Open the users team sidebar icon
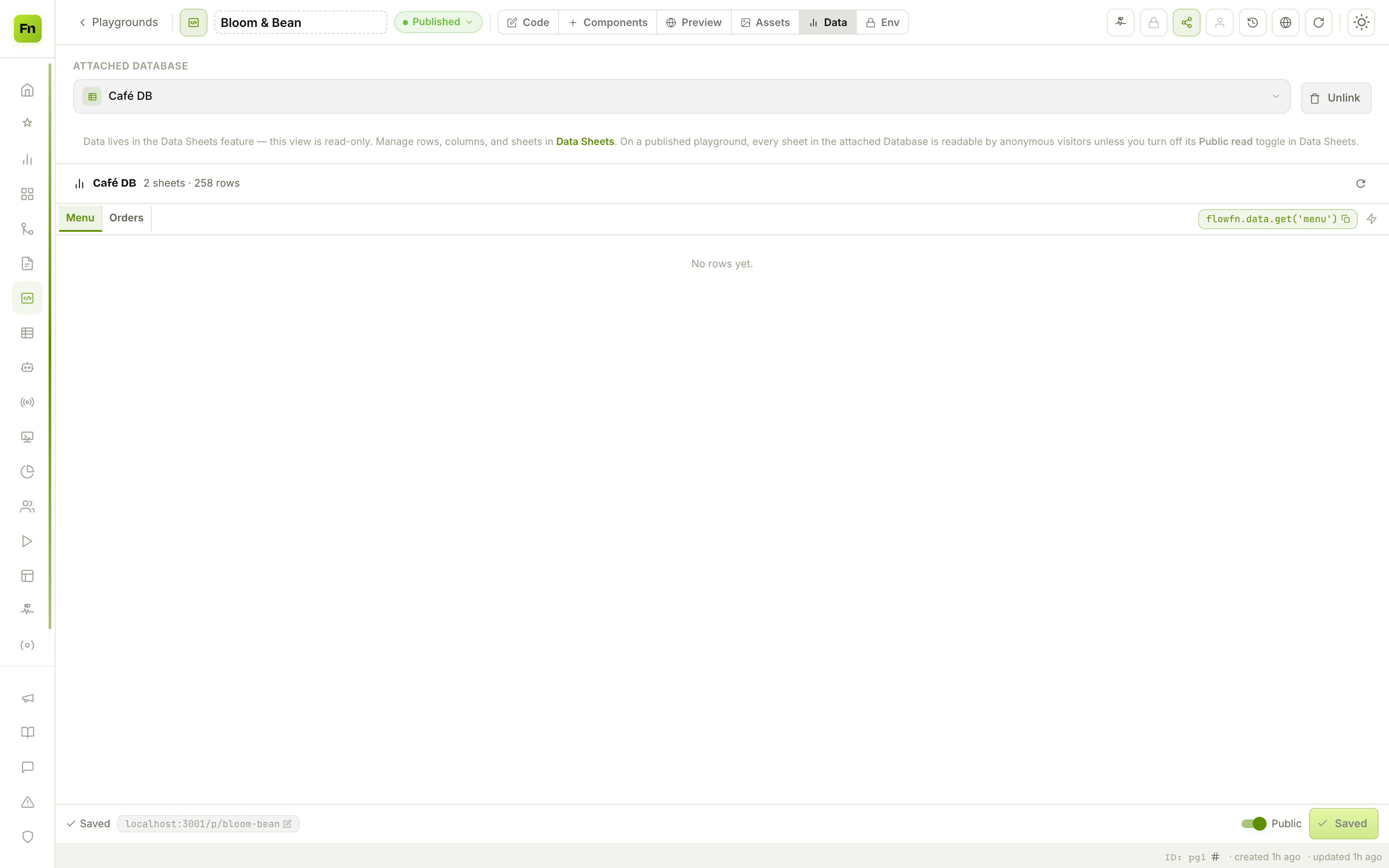The image size is (1389, 868). click(x=27, y=506)
